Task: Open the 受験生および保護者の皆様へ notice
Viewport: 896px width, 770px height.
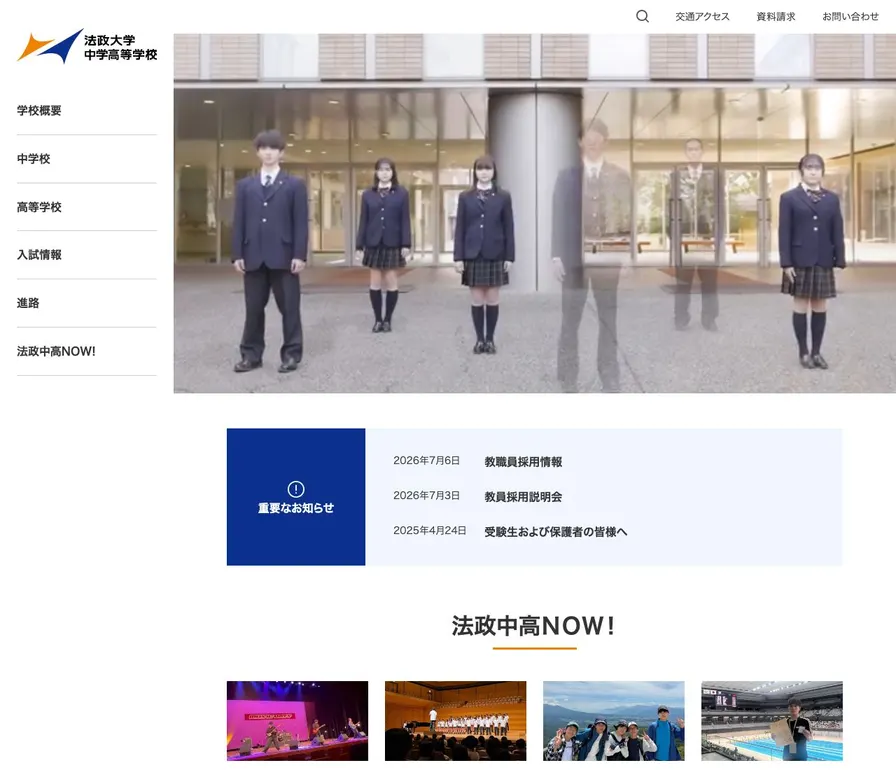Action: click(x=555, y=532)
